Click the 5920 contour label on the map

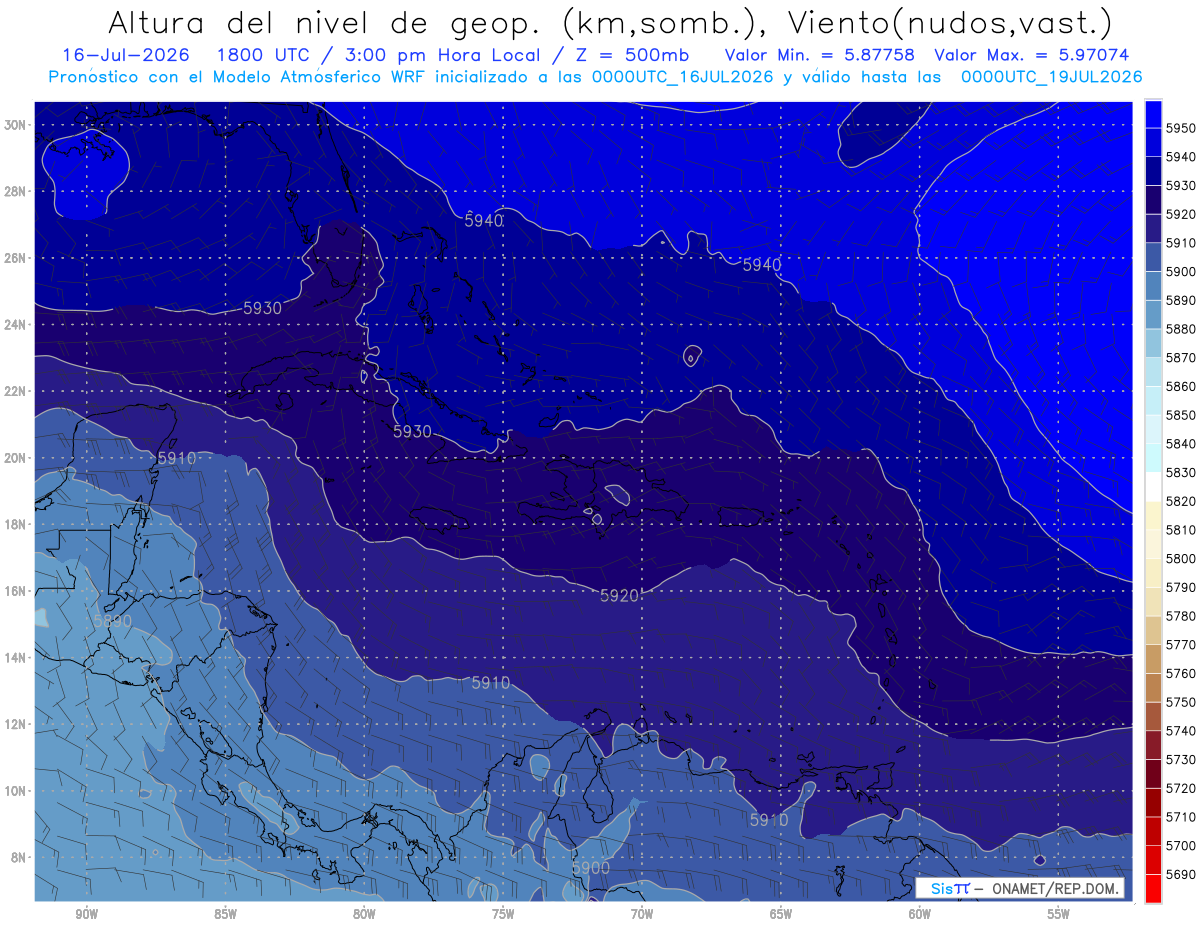(x=619, y=596)
